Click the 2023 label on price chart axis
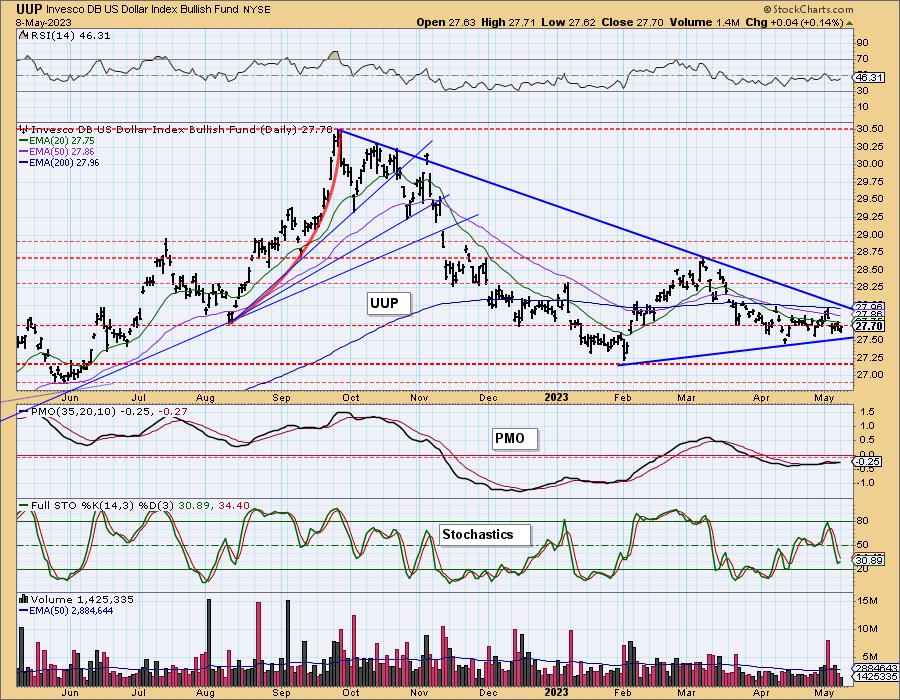The width and height of the screenshot is (900, 700). [556, 398]
